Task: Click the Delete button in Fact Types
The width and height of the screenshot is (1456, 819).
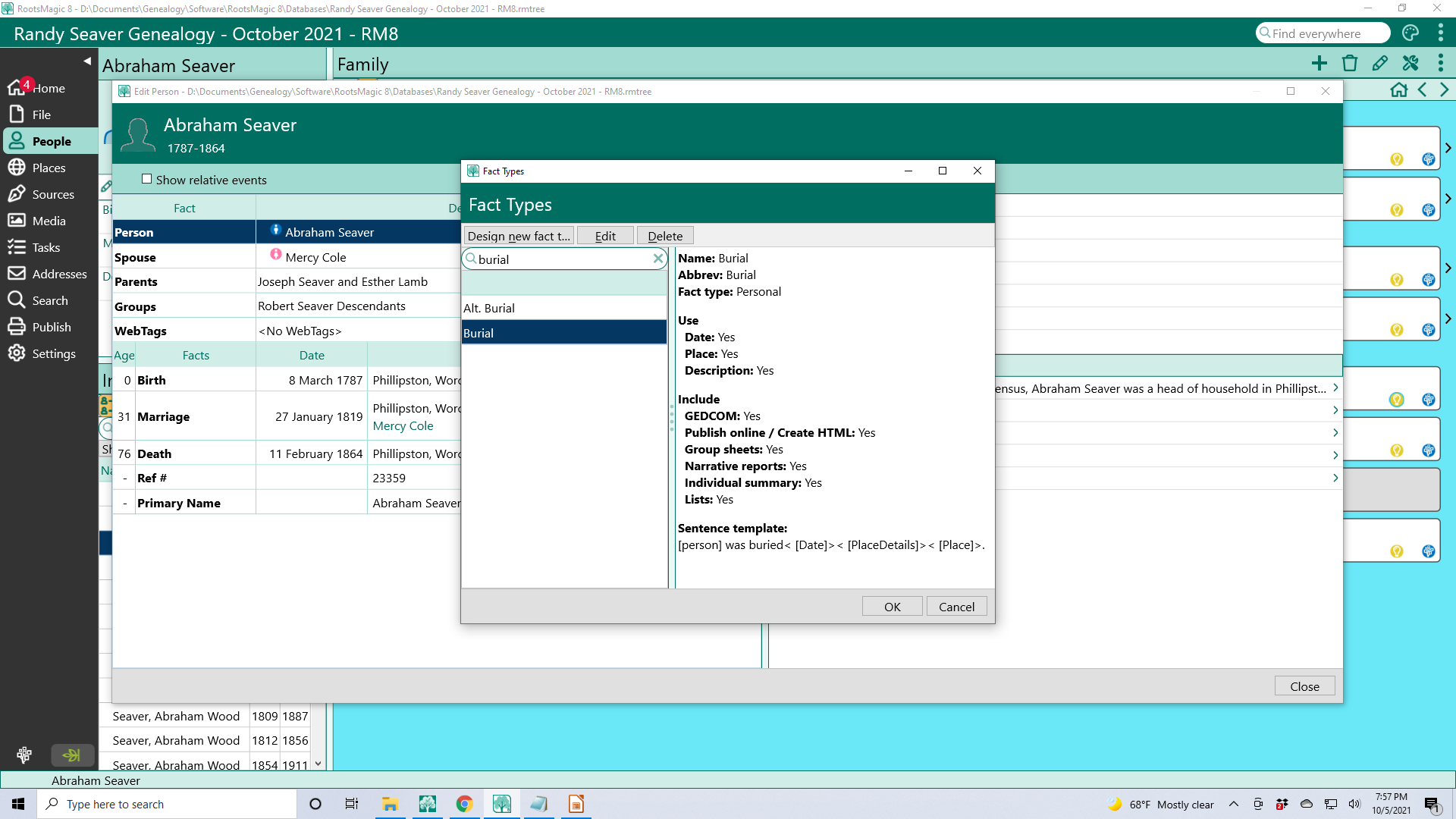Action: [x=665, y=236]
